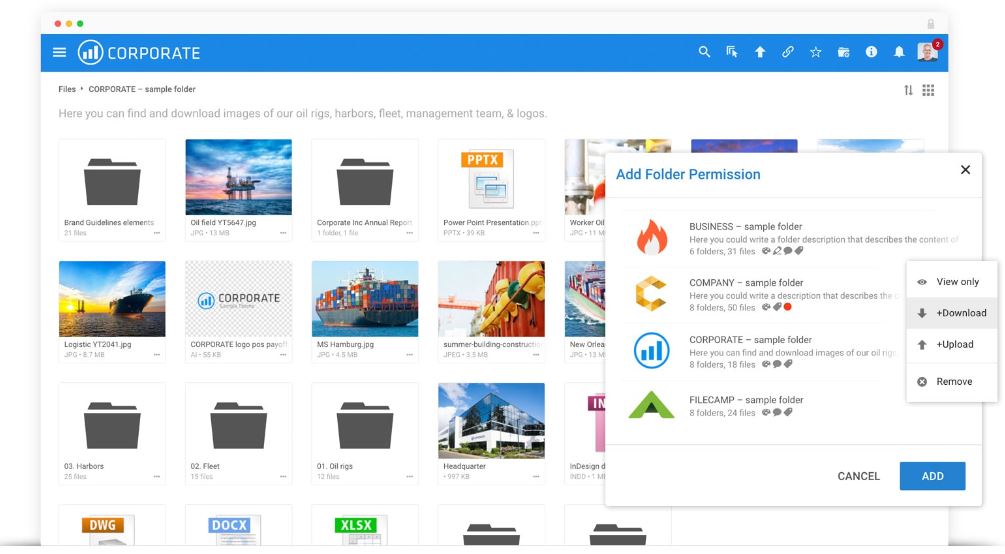Choose +Upload permission
The height and width of the screenshot is (554, 1005).
coord(952,344)
